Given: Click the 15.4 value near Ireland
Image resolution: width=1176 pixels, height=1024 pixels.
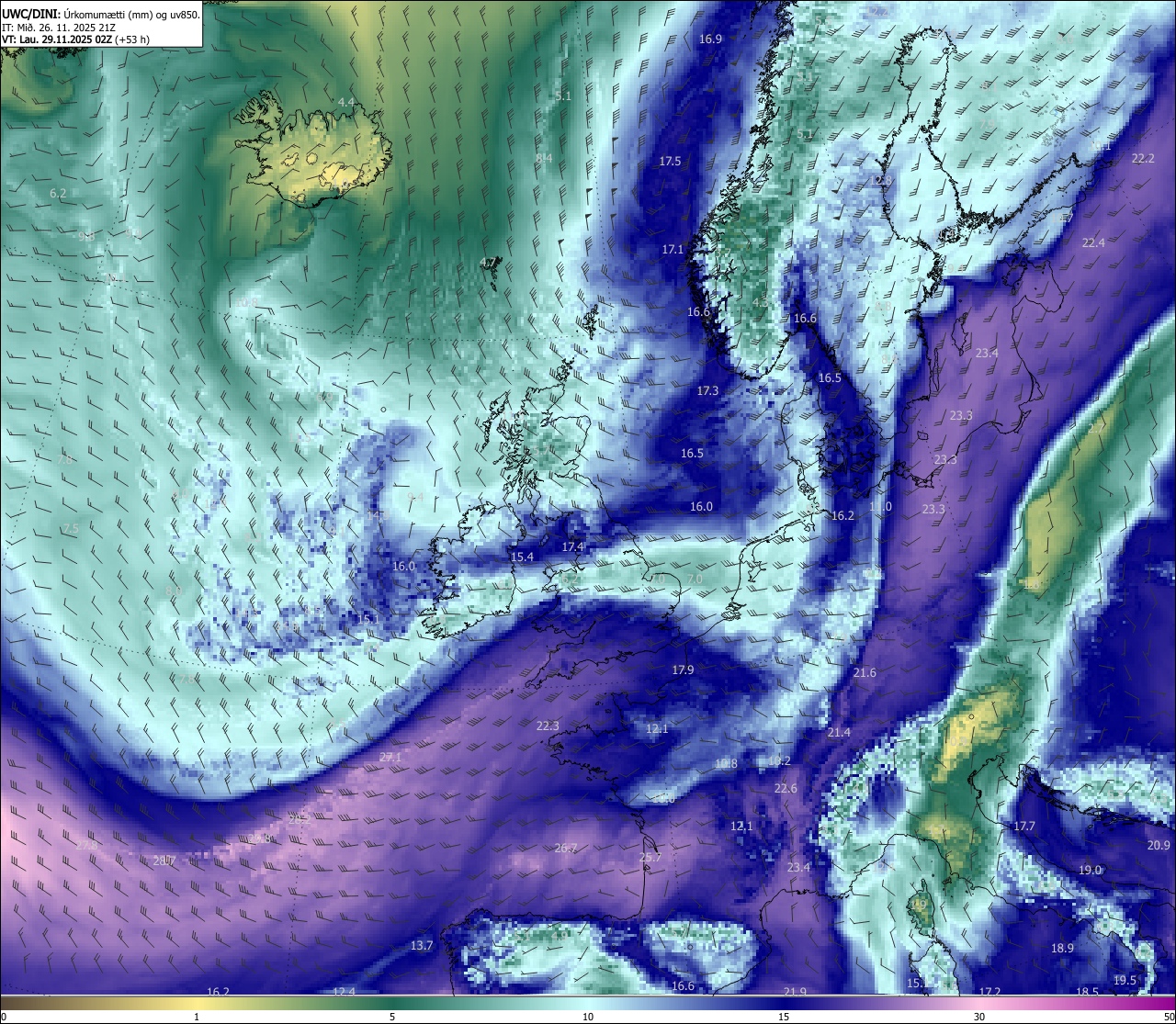Looking at the screenshot, I should 522,557.
